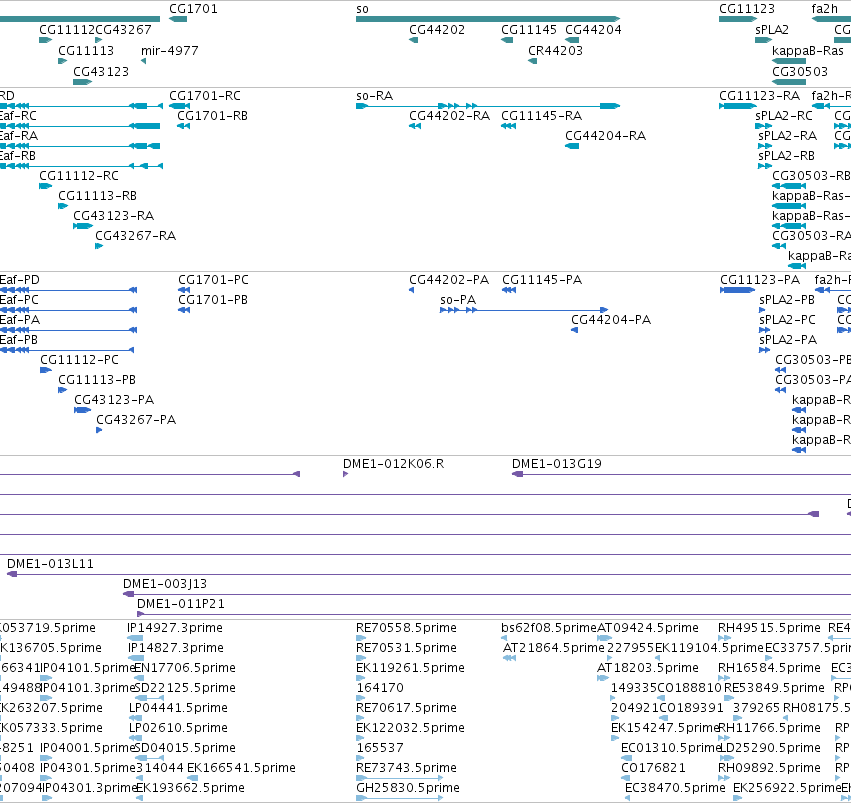Image resolution: width=851 pixels, height=803 pixels.
Task: Select the CG44204 gene label
Action: point(593,30)
